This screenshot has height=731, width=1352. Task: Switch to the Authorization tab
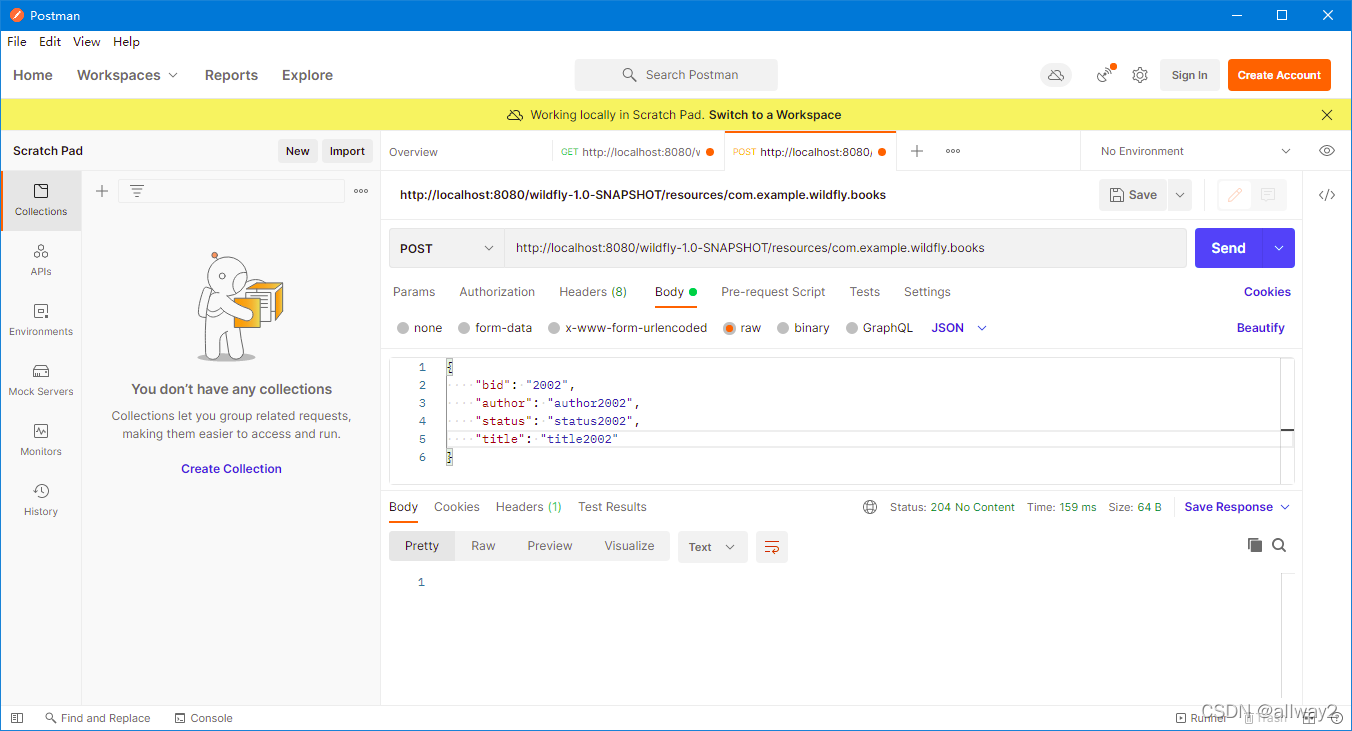tap(497, 292)
